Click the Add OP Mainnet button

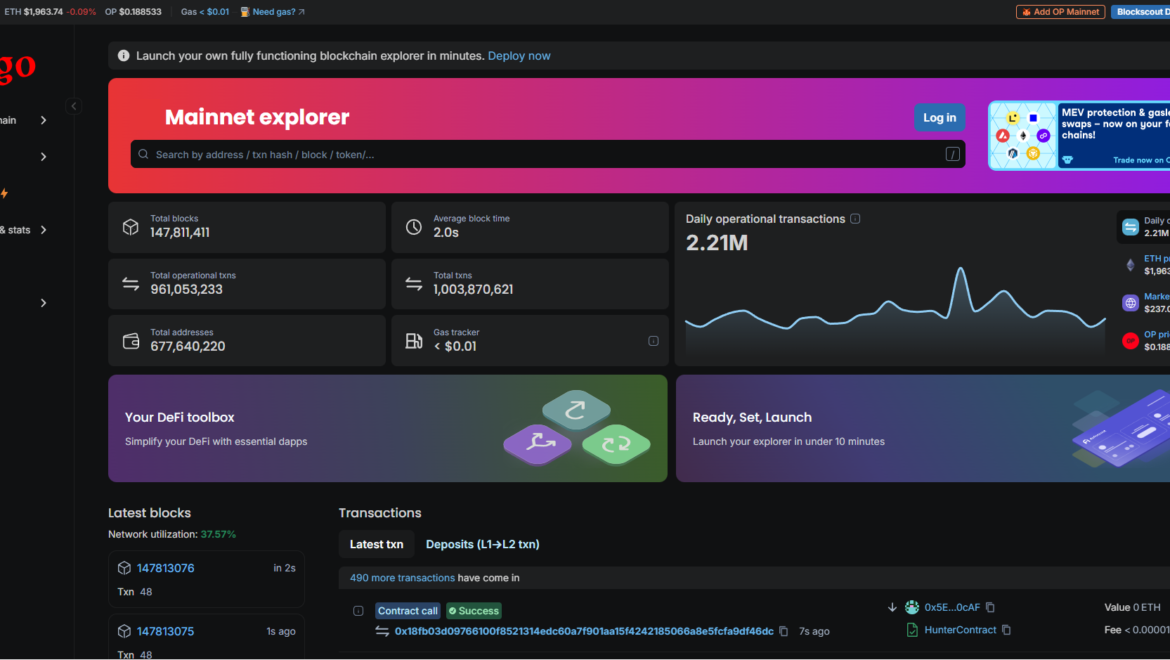[x=1060, y=12]
